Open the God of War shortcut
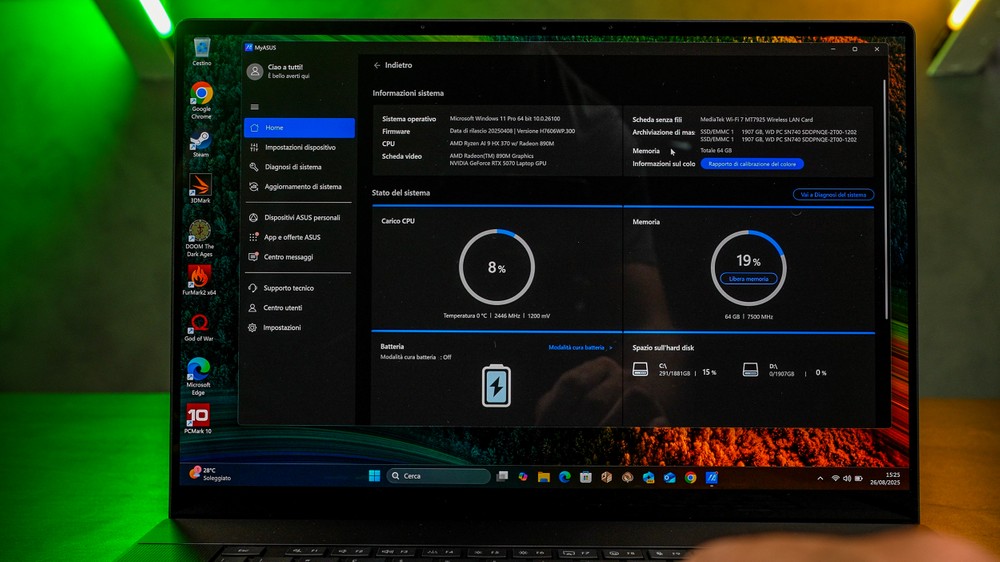This screenshot has width=1000, height=562. click(199, 327)
